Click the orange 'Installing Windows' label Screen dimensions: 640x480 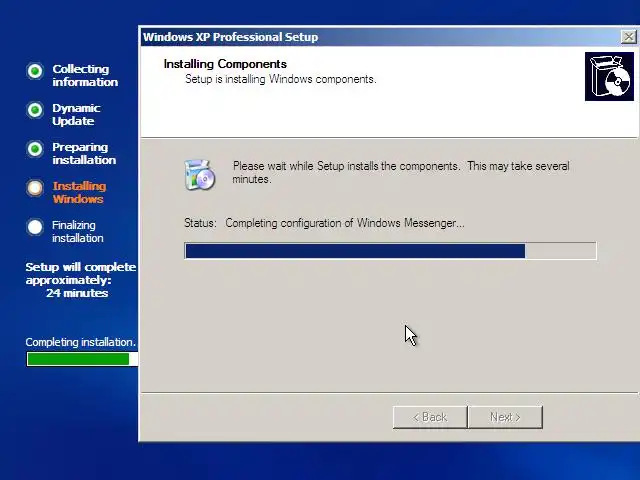(79, 192)
